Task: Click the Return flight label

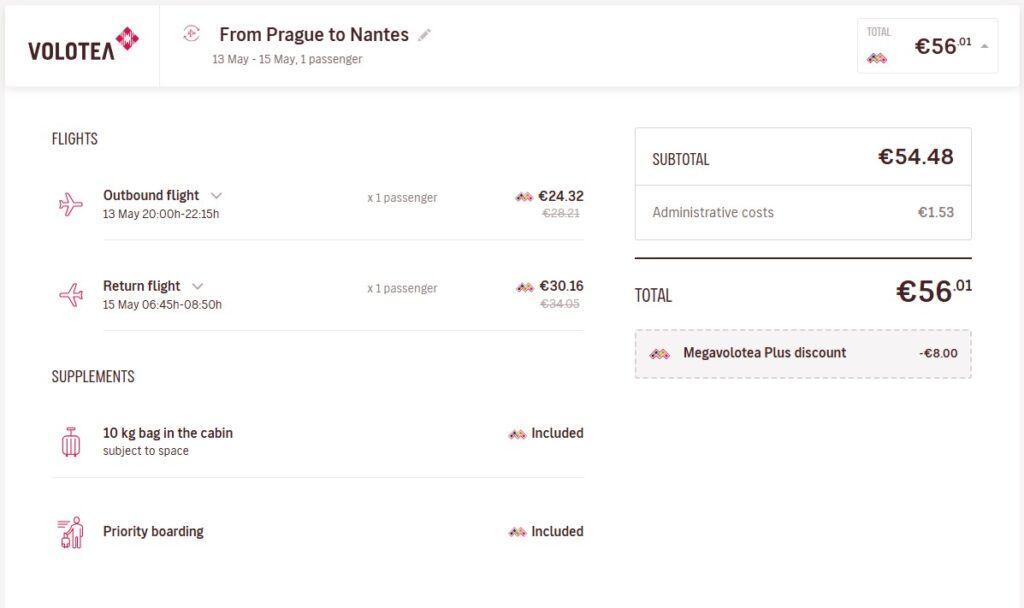Action: (x=142, y=286)
